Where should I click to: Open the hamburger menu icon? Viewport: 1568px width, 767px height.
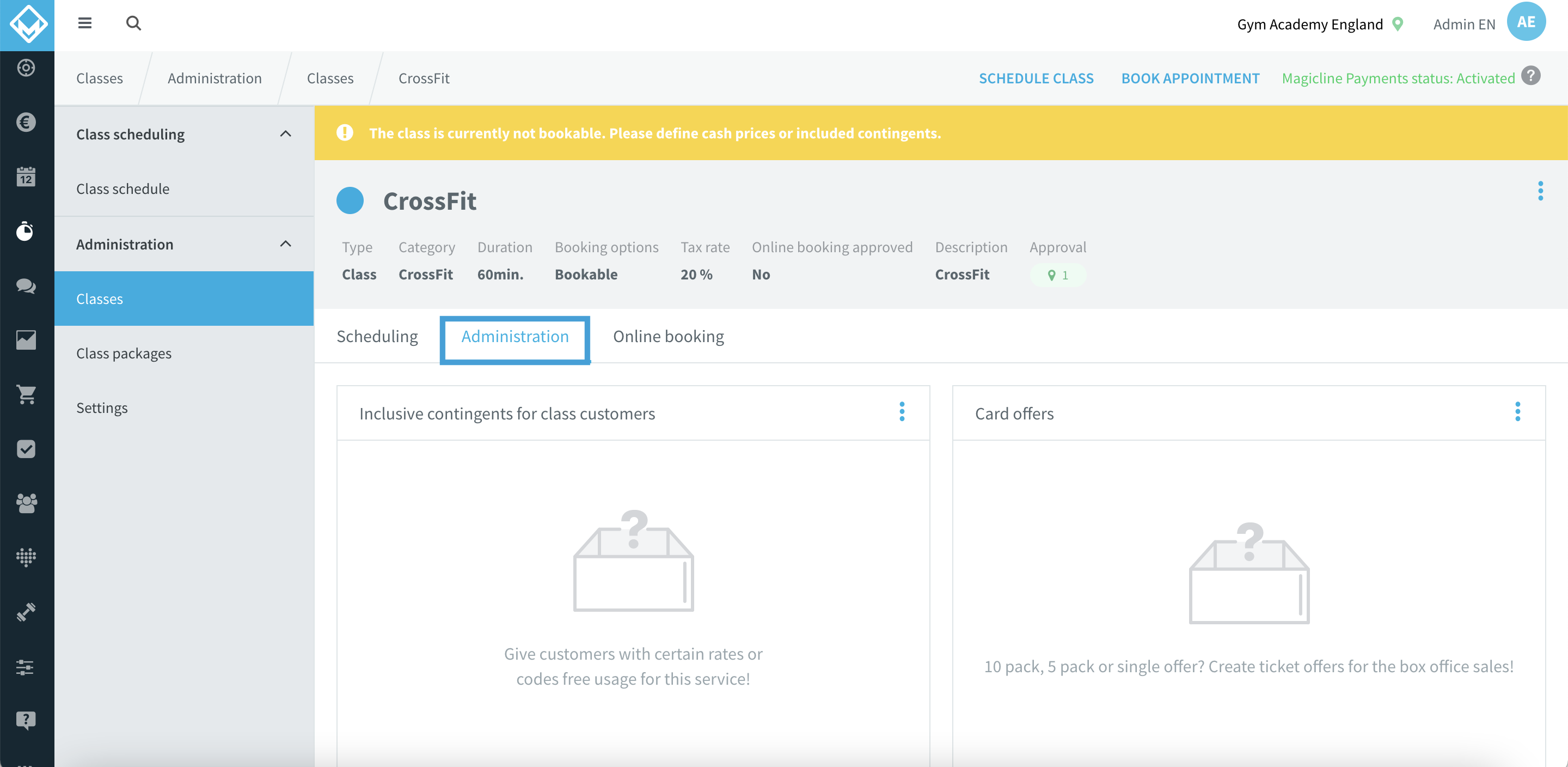point(84,23)
